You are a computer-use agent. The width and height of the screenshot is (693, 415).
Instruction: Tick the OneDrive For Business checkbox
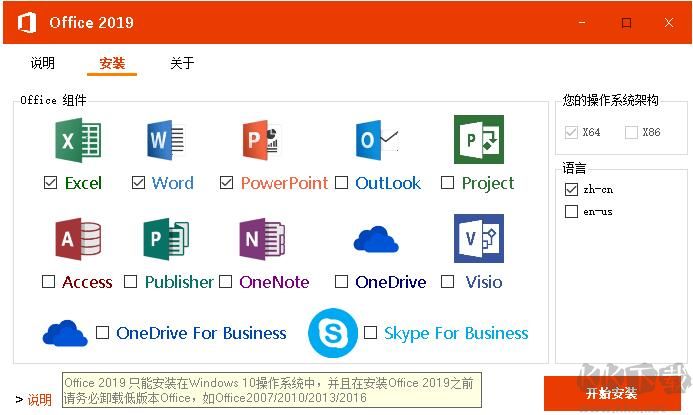click(102, 333)
